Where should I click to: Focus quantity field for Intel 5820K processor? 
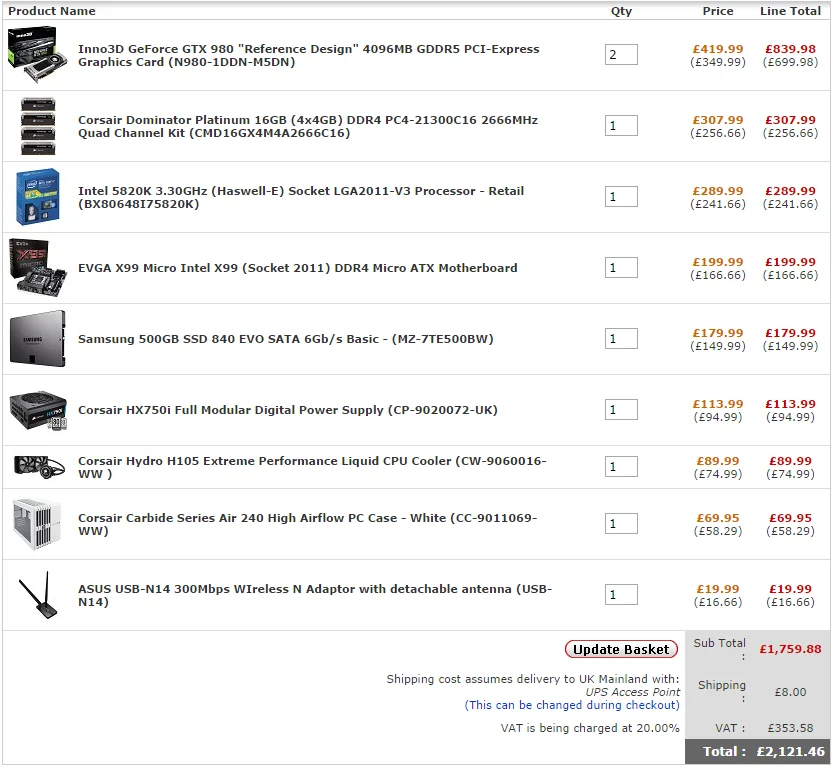point(621,196)
